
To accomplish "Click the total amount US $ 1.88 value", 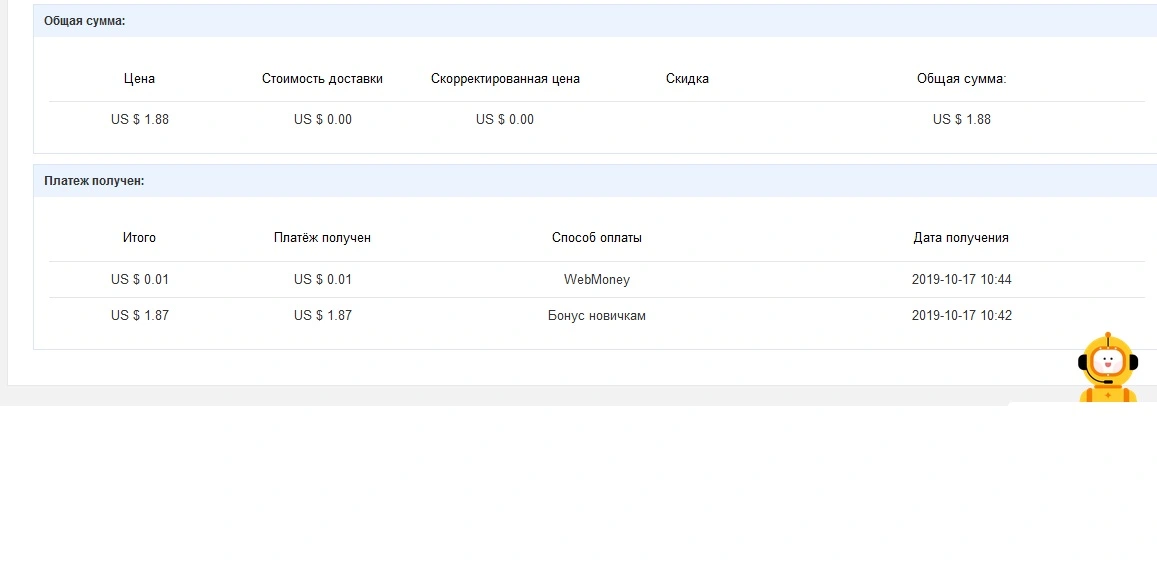I will 961,119.
